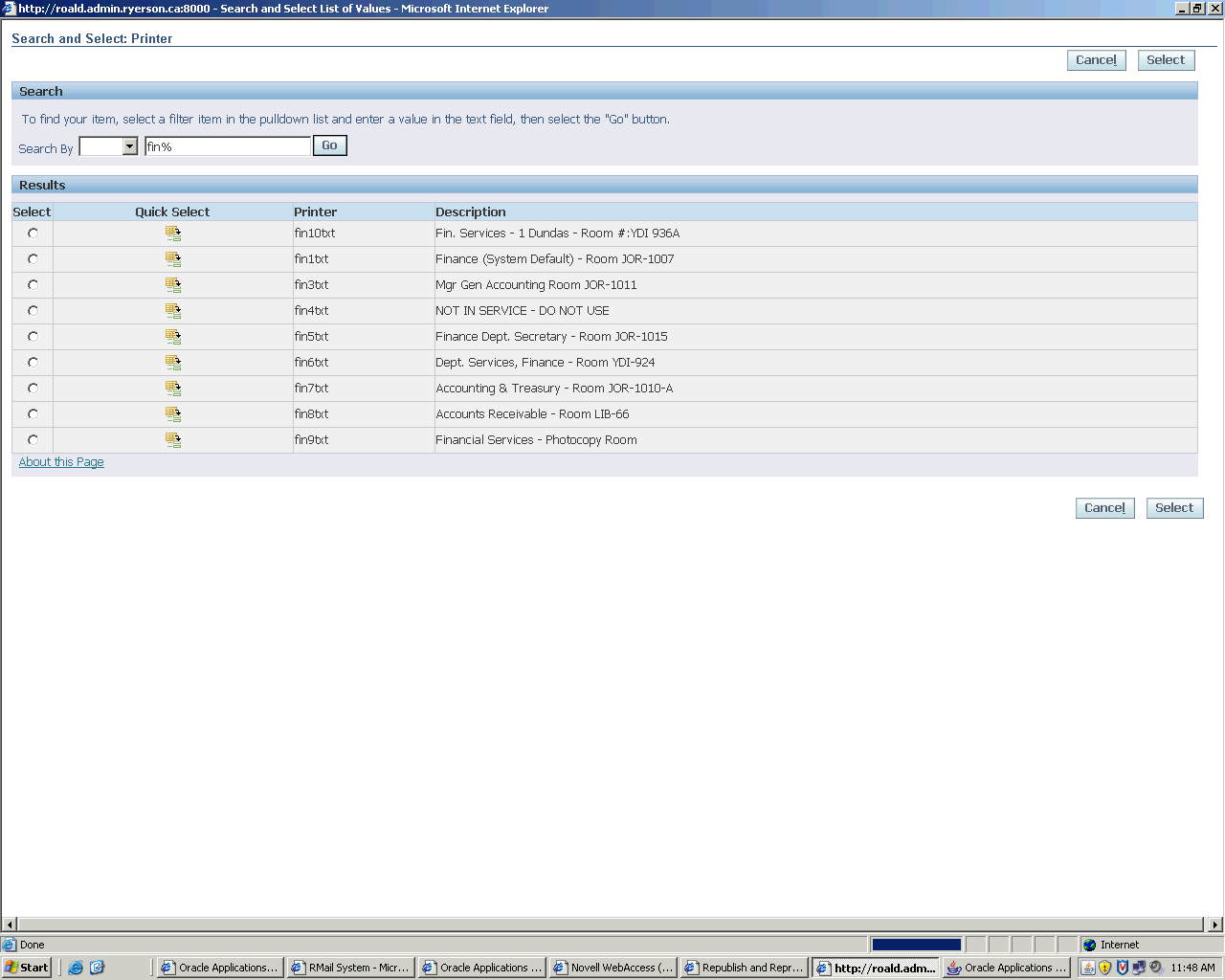Click Quick Select icon for fin8txt printer

173,414
